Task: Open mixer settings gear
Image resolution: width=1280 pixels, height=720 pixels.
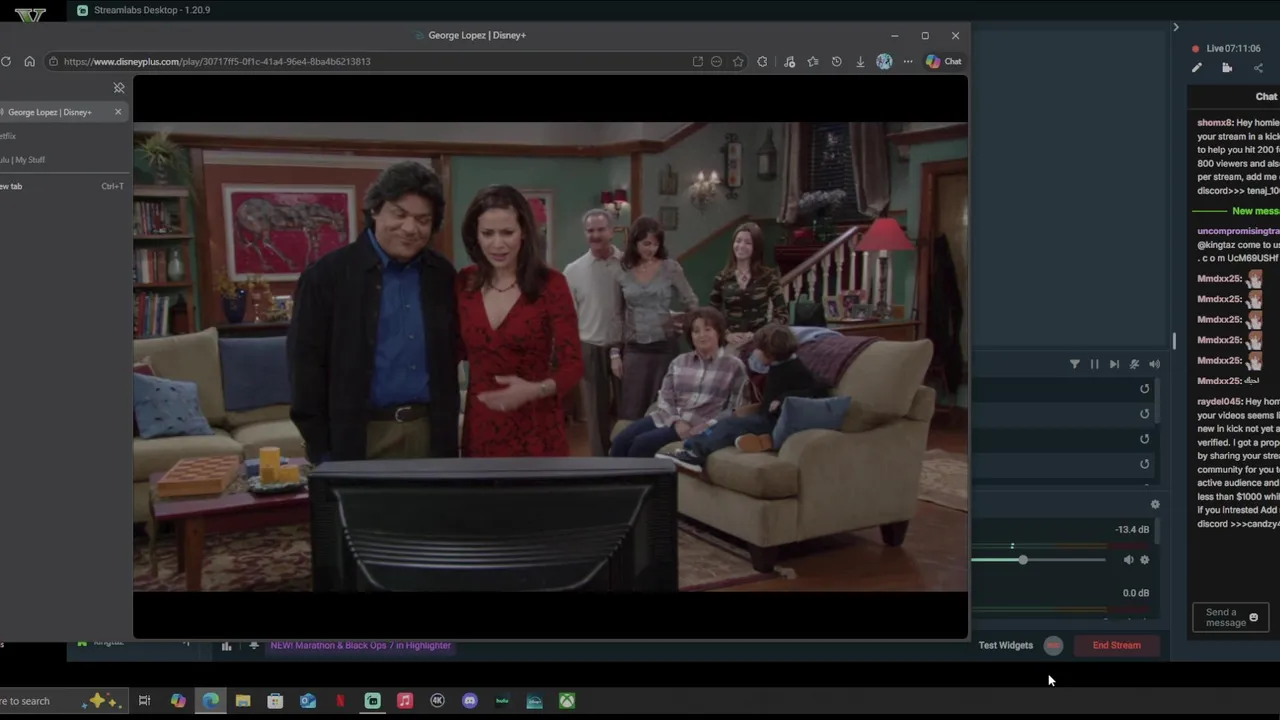Action: 1155,505
